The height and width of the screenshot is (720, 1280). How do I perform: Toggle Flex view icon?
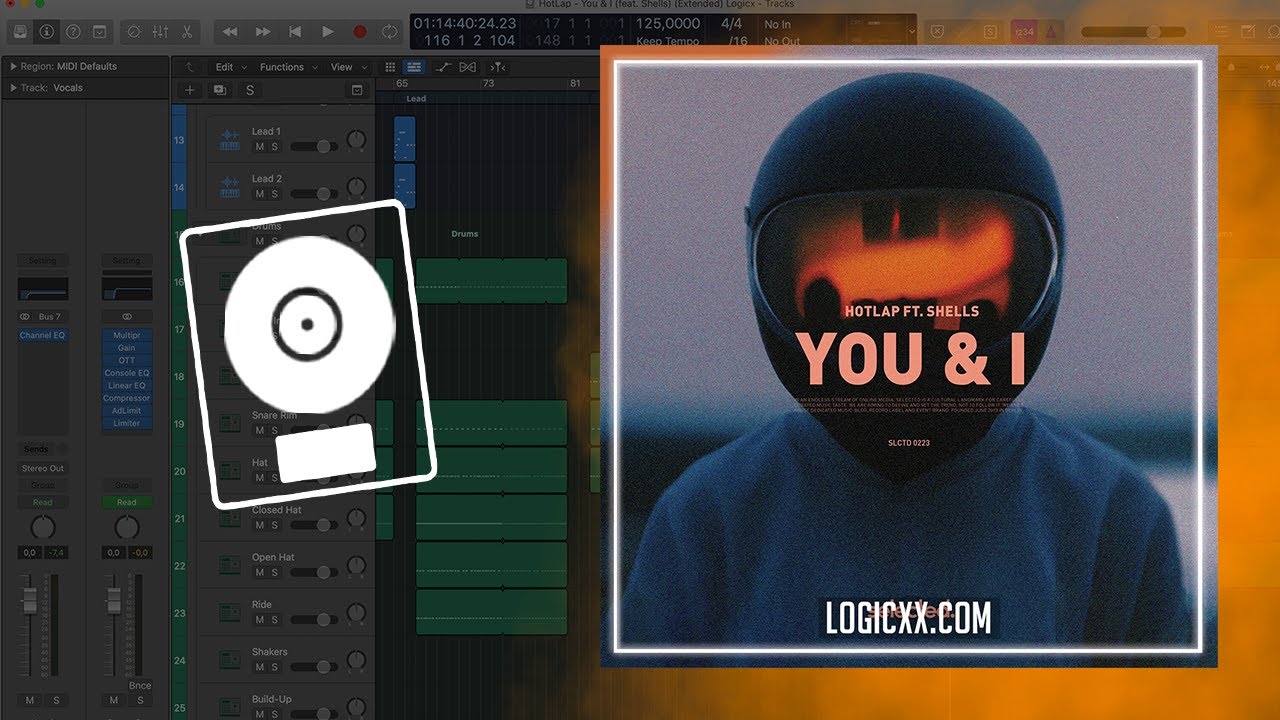pyautogui.click(x=468, y=67)
